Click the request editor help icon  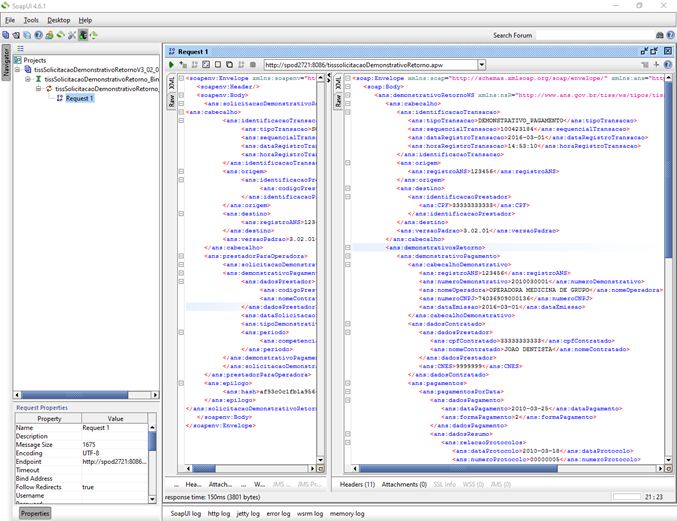(670, 65)
